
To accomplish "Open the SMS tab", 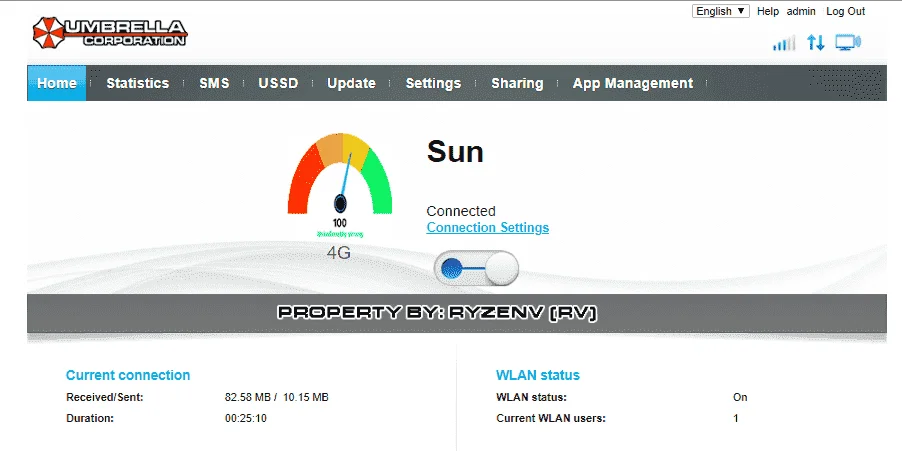I will point(214,83).
